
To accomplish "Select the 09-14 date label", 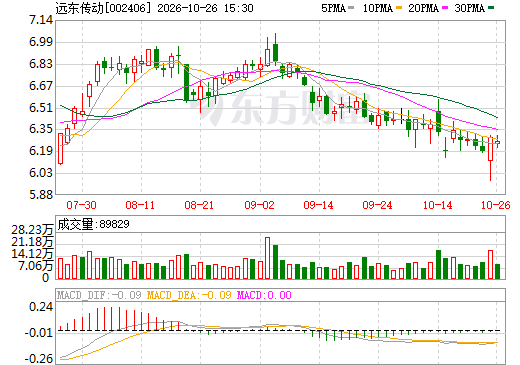I will click(318, 205).
